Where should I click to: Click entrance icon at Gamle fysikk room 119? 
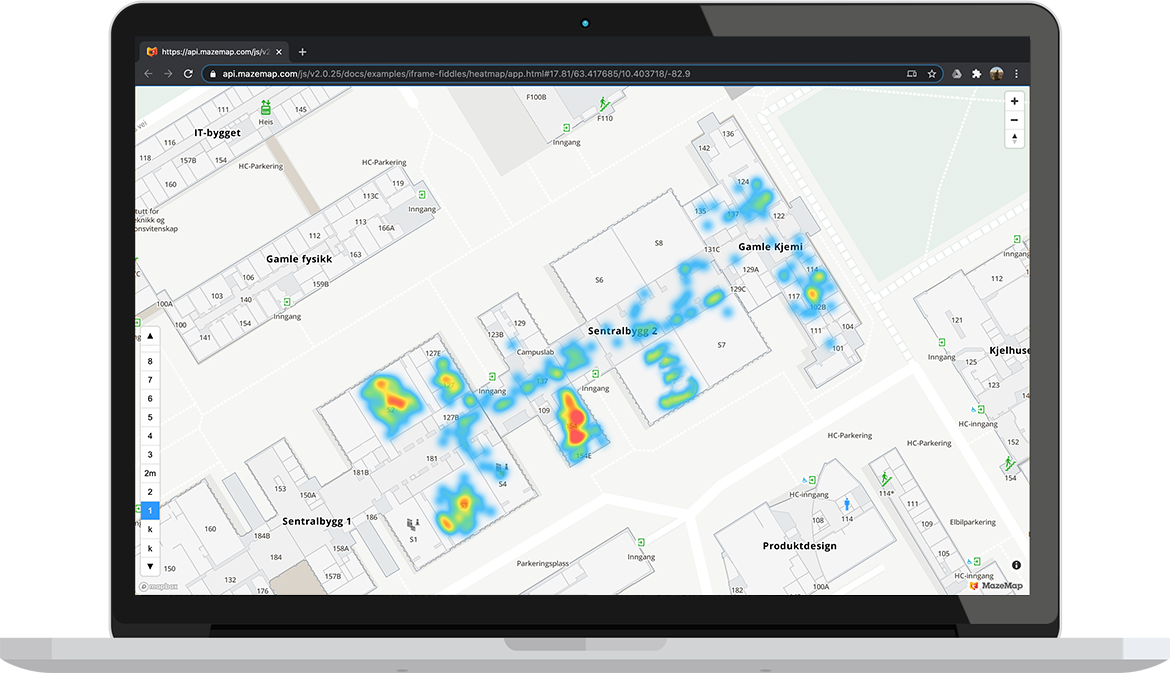[x=422, y=195]
